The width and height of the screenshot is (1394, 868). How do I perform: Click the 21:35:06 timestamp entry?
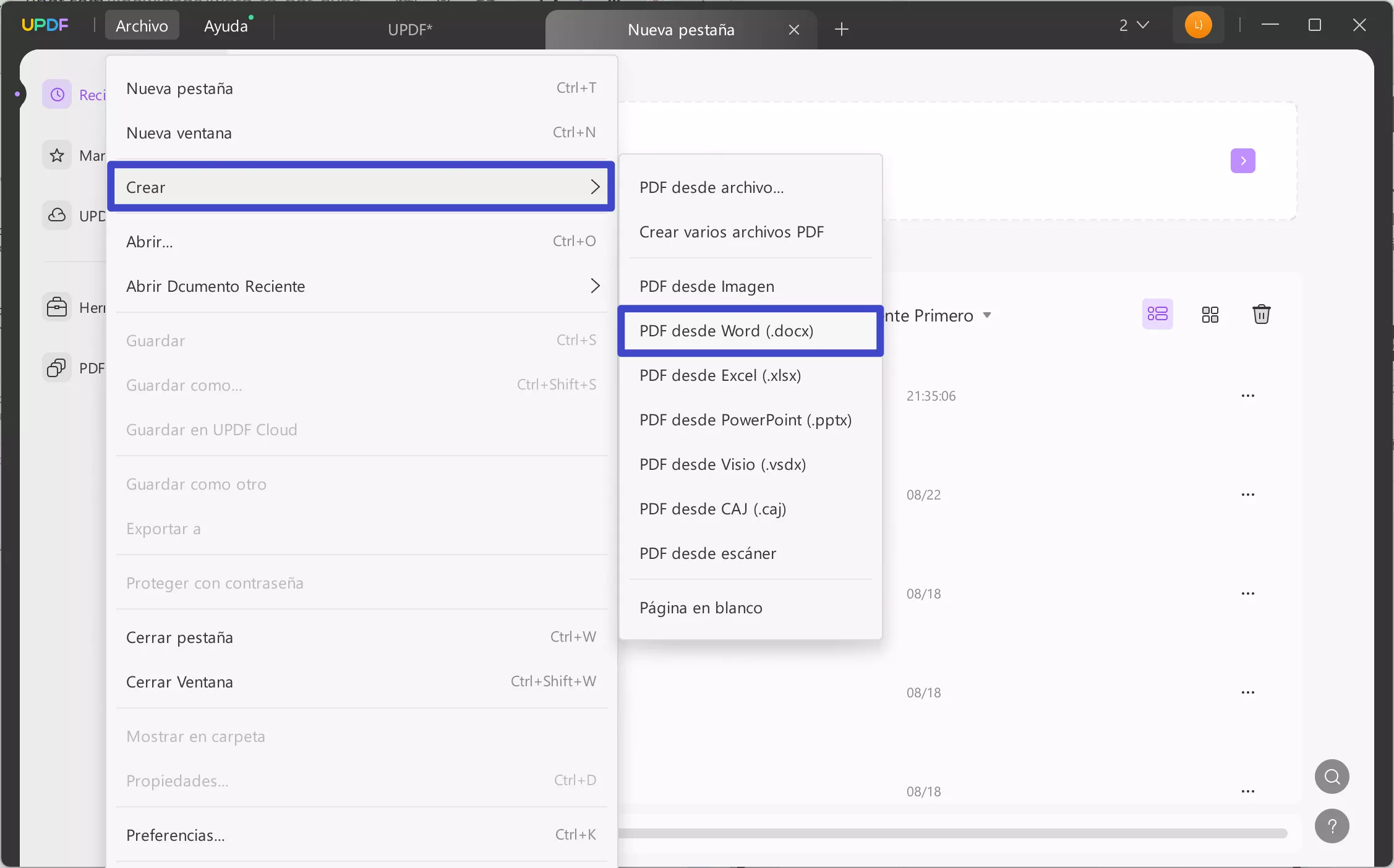pos(931,396)
